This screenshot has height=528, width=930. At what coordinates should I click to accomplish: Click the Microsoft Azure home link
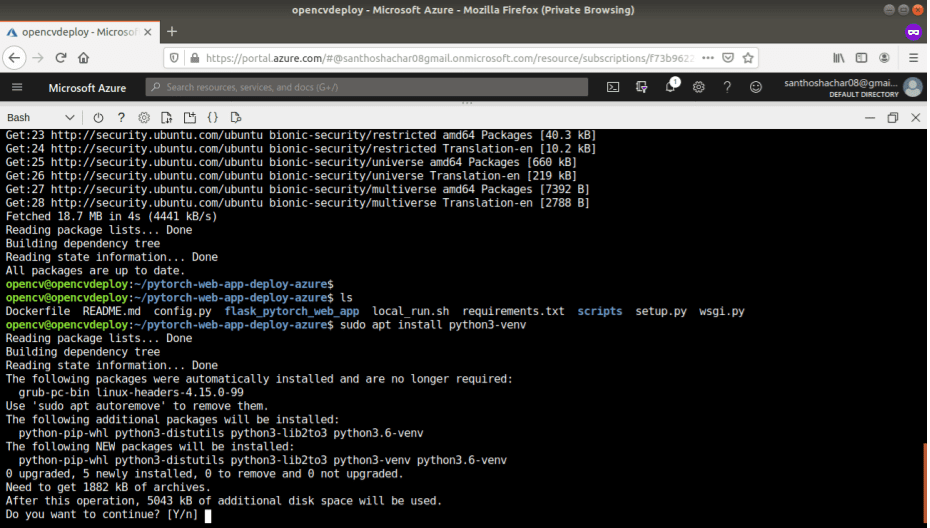87,88
